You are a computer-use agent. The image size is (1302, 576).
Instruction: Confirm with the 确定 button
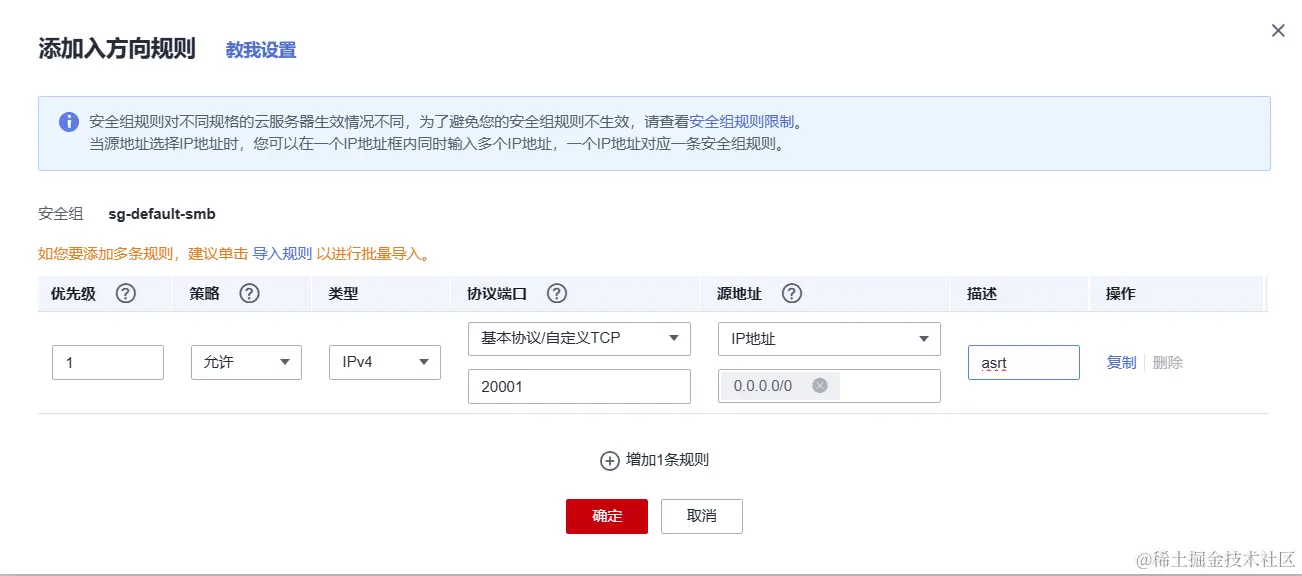point(607,516)
